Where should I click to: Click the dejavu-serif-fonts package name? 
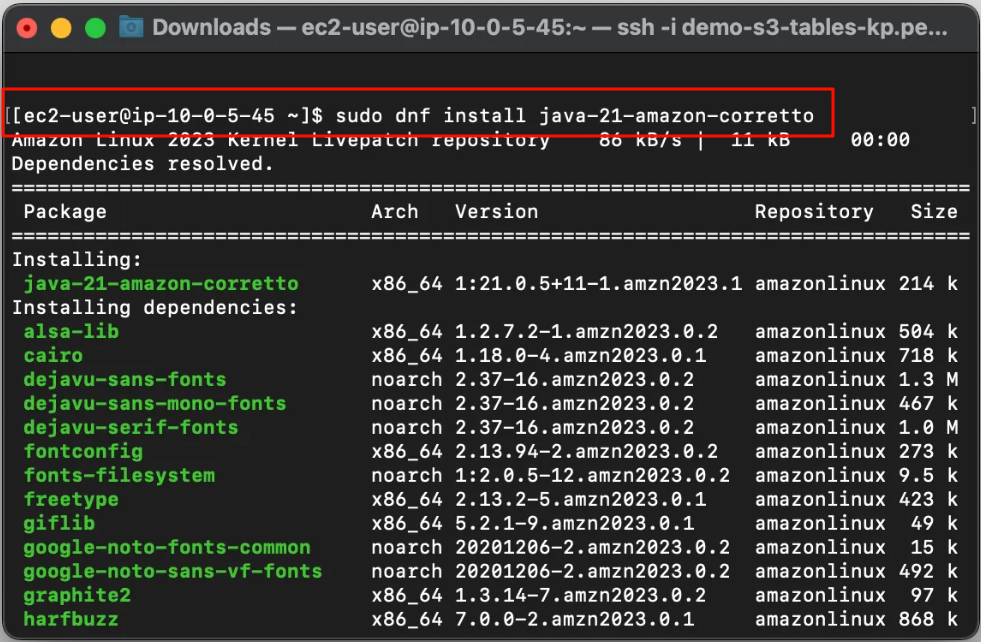tap(131, 427)
